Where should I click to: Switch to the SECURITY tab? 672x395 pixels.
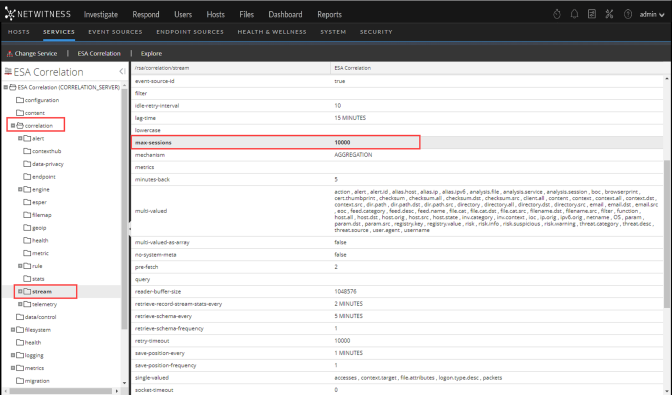click(376, 32)
